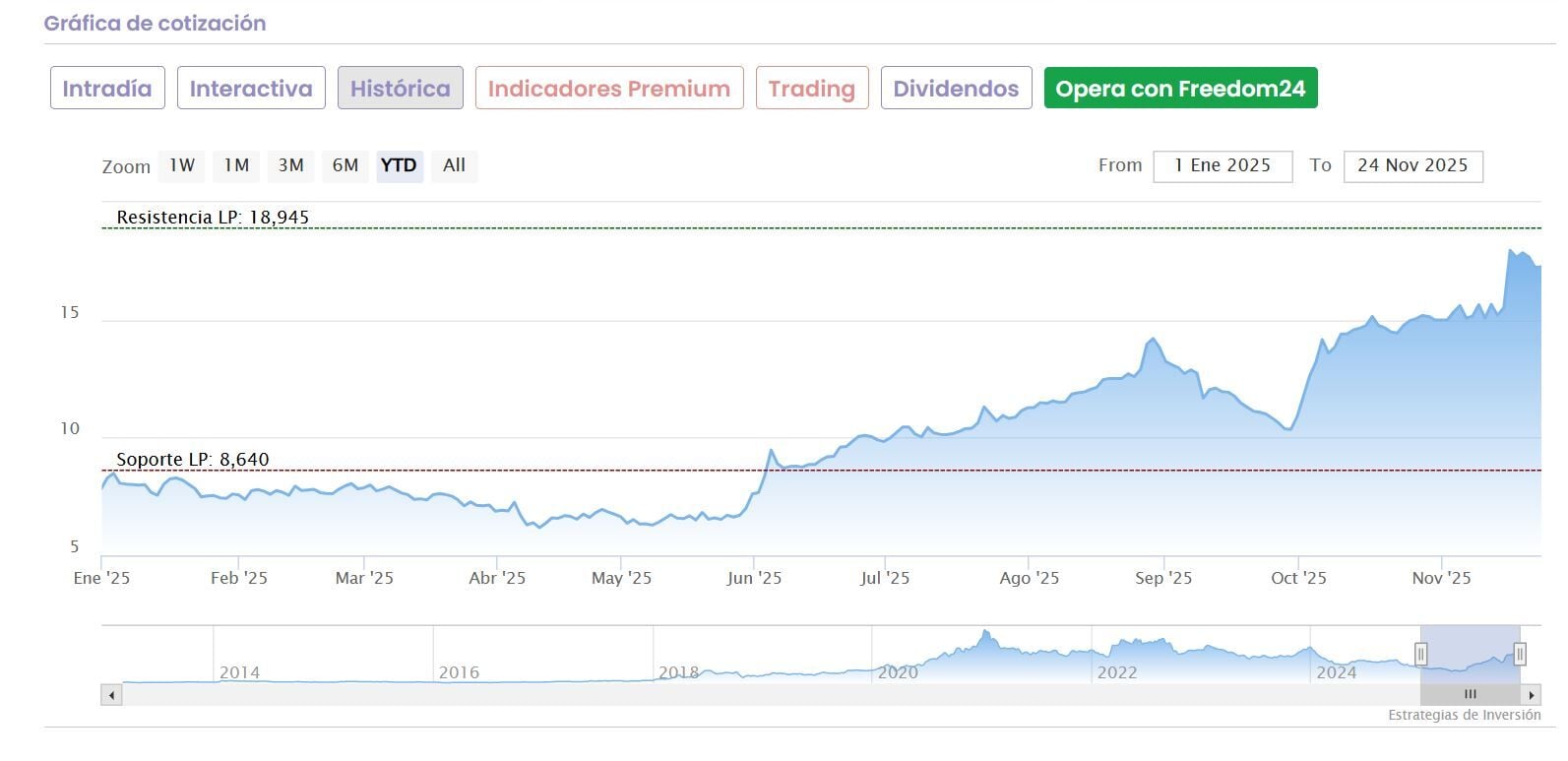The image size is (1568, 761).
Task: Click the navigator scrollbar right arrow
Action: pos(1532,695)
